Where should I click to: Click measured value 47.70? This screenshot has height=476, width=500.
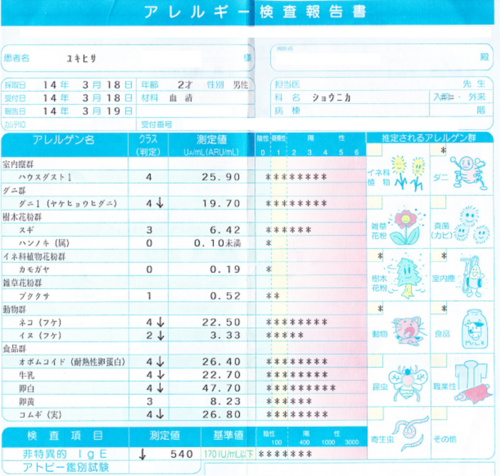pos(221,388)
